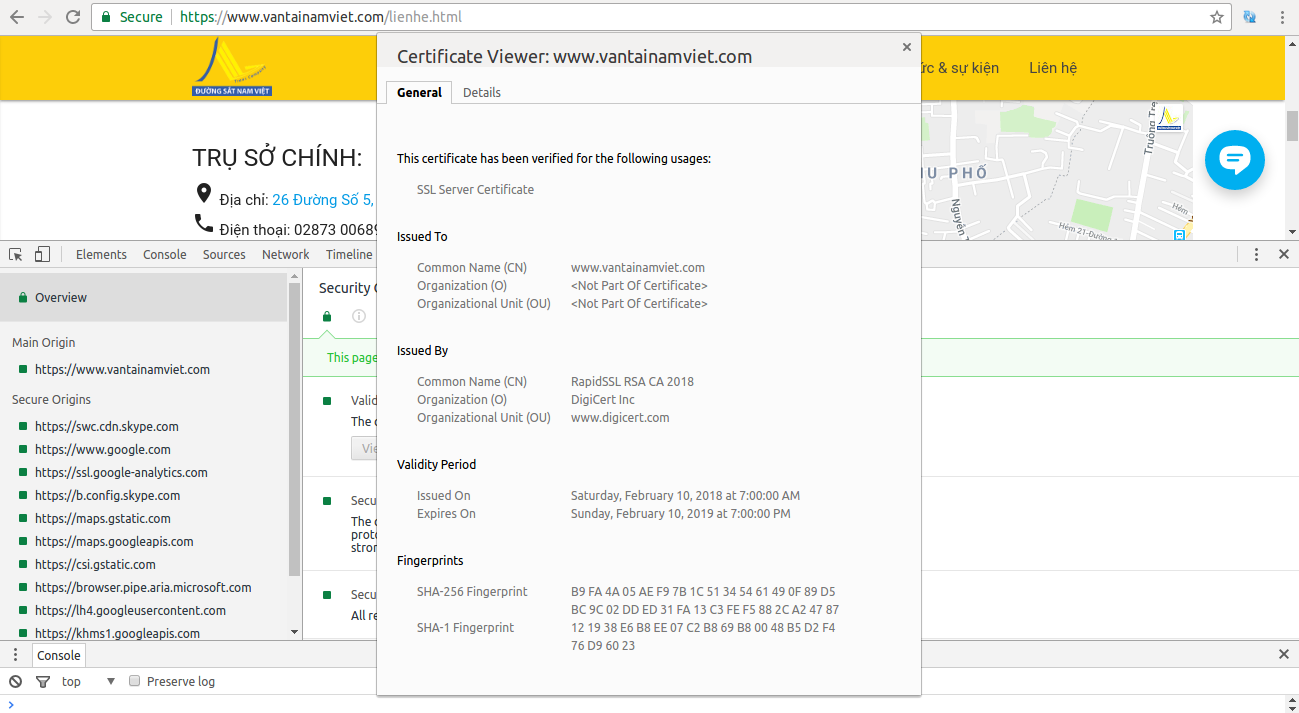The height and width of the screenshot is (713, 1299).
Task: Activate the DevTools inspect element cursor icon
Action: click(x=16, y=254)
